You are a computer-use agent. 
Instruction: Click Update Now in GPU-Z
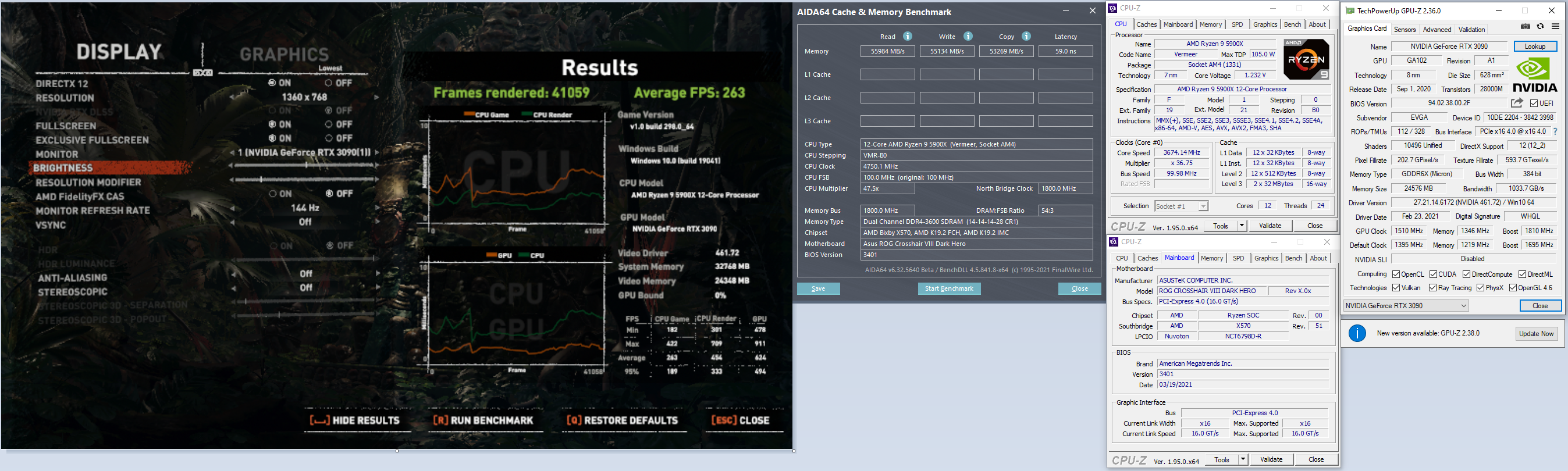coord(1536,333)
